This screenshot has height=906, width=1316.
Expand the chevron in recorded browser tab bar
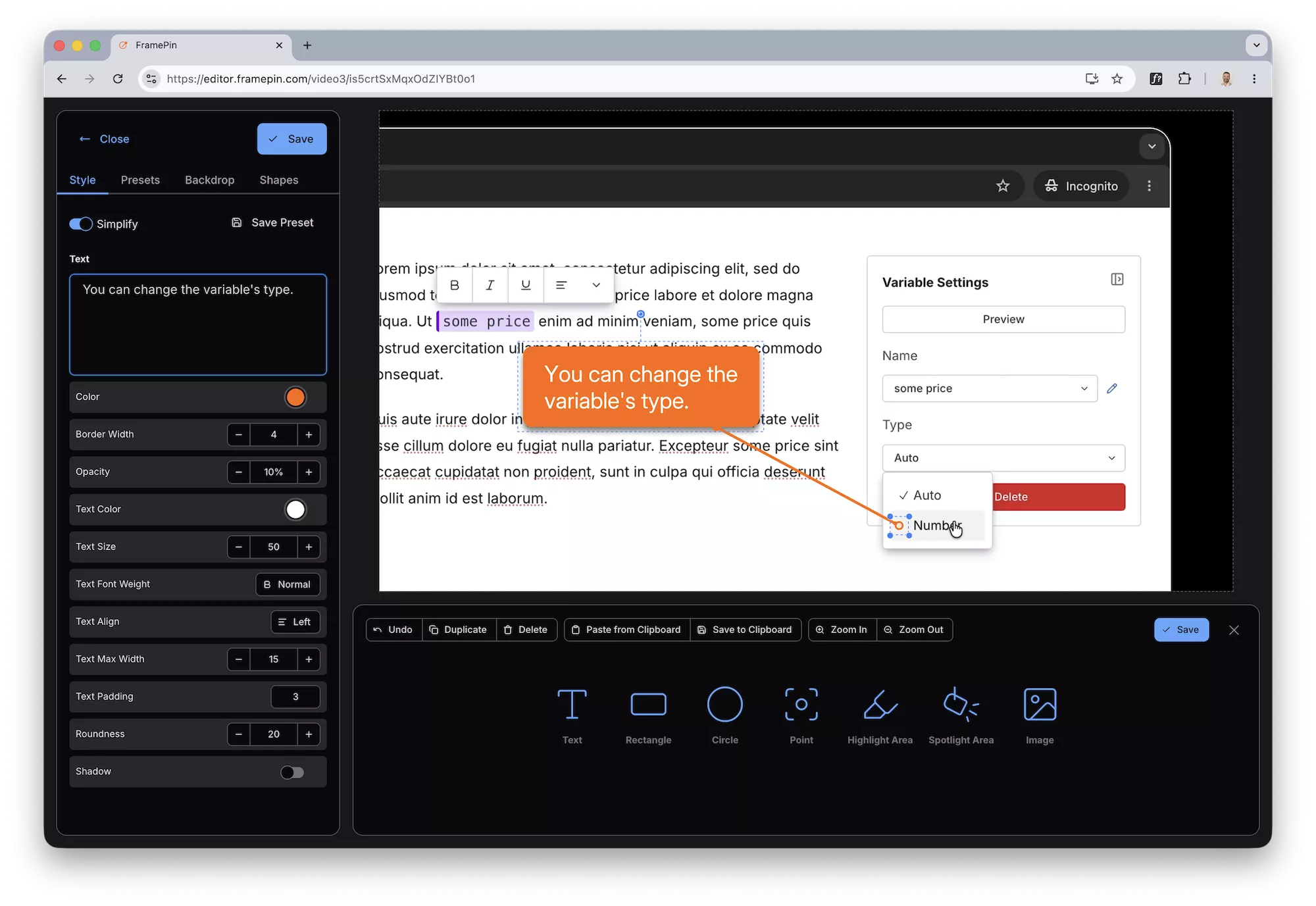click(1151, 146)
